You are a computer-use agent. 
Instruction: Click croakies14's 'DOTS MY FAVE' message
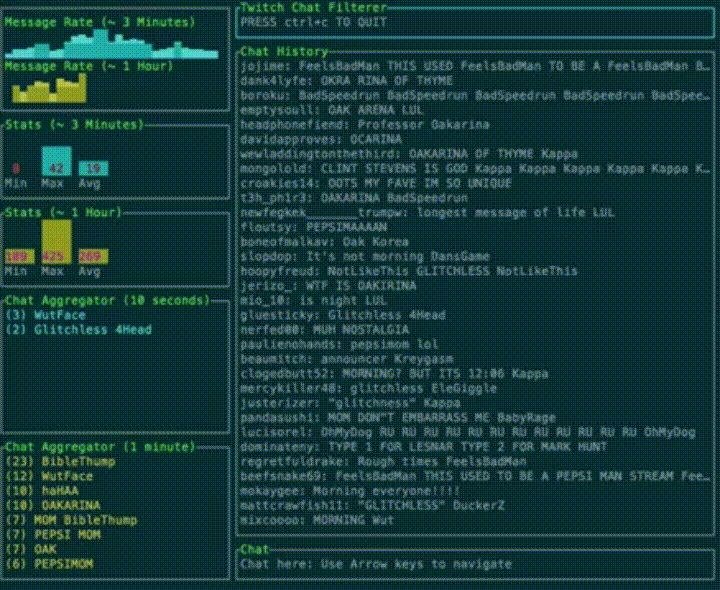click(376, 183)
